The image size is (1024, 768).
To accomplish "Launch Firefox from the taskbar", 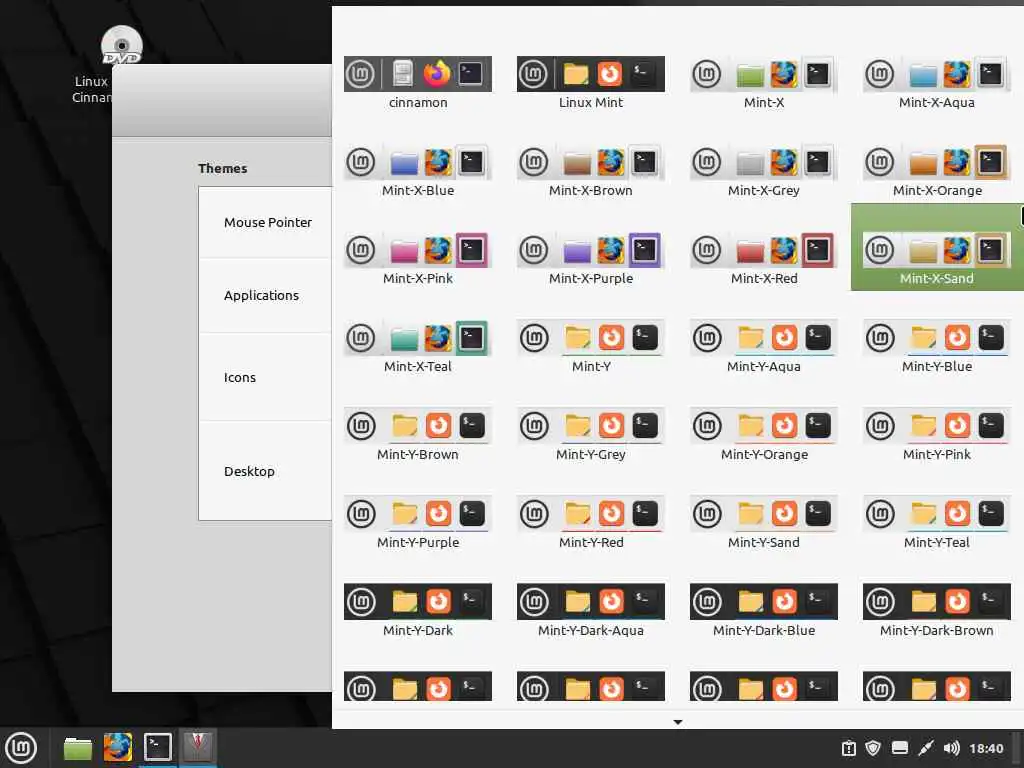I will click(118, 748).
